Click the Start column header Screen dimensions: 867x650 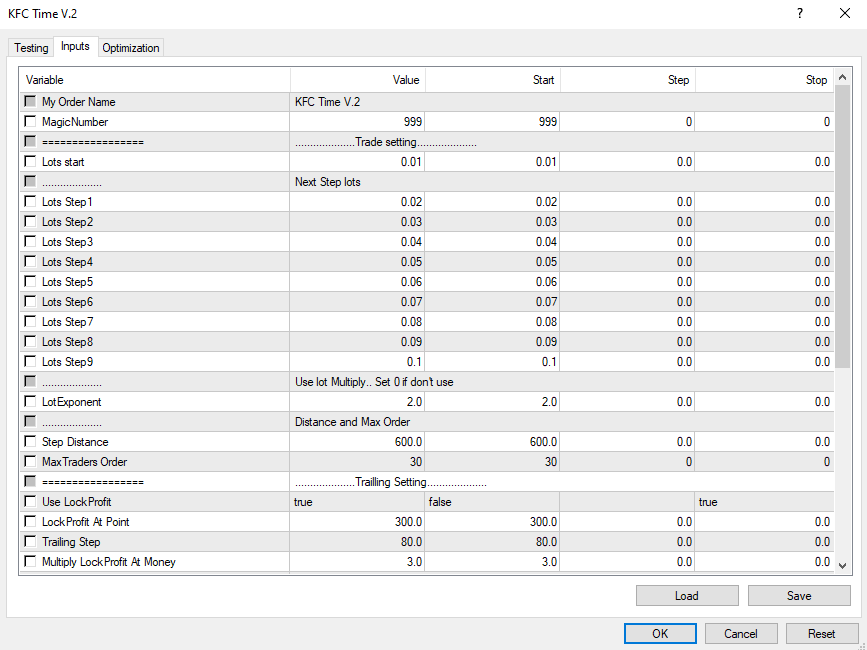(x=493, y=80)
